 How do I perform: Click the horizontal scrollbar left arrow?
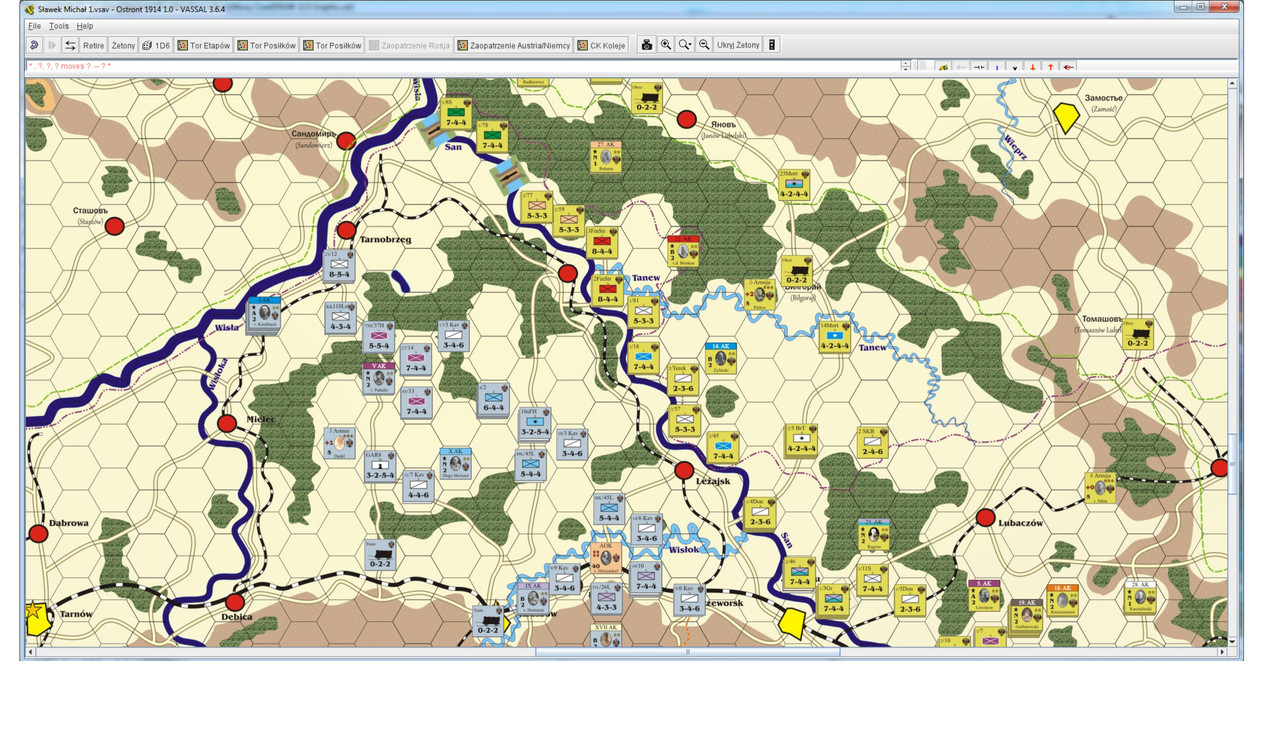tap(31, 652)
